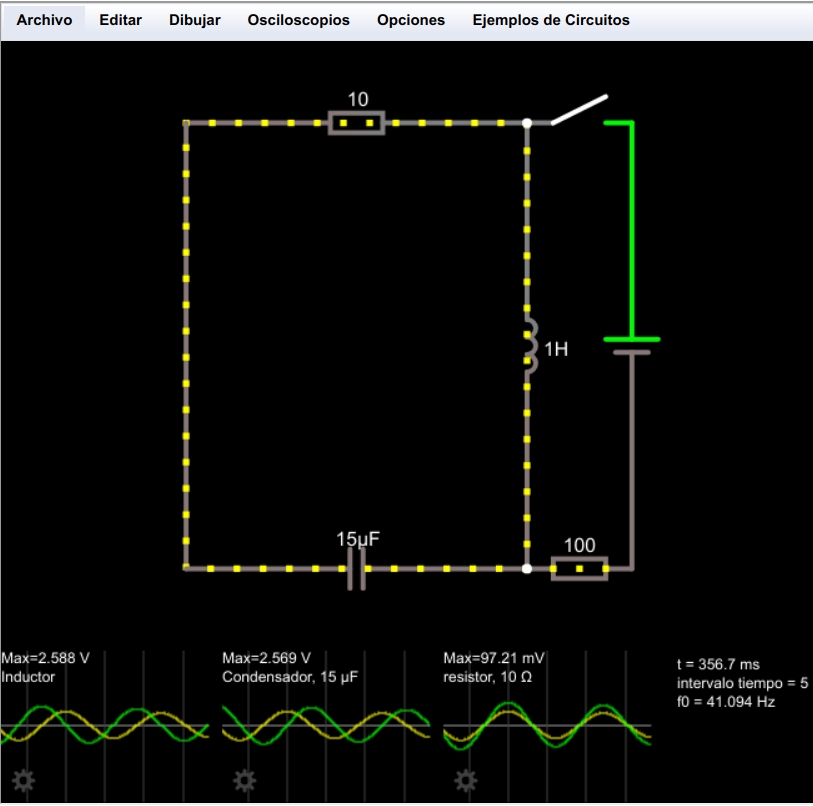Open resistor scope settings gear
Screen dimensions: 813x806
point(464,781)
